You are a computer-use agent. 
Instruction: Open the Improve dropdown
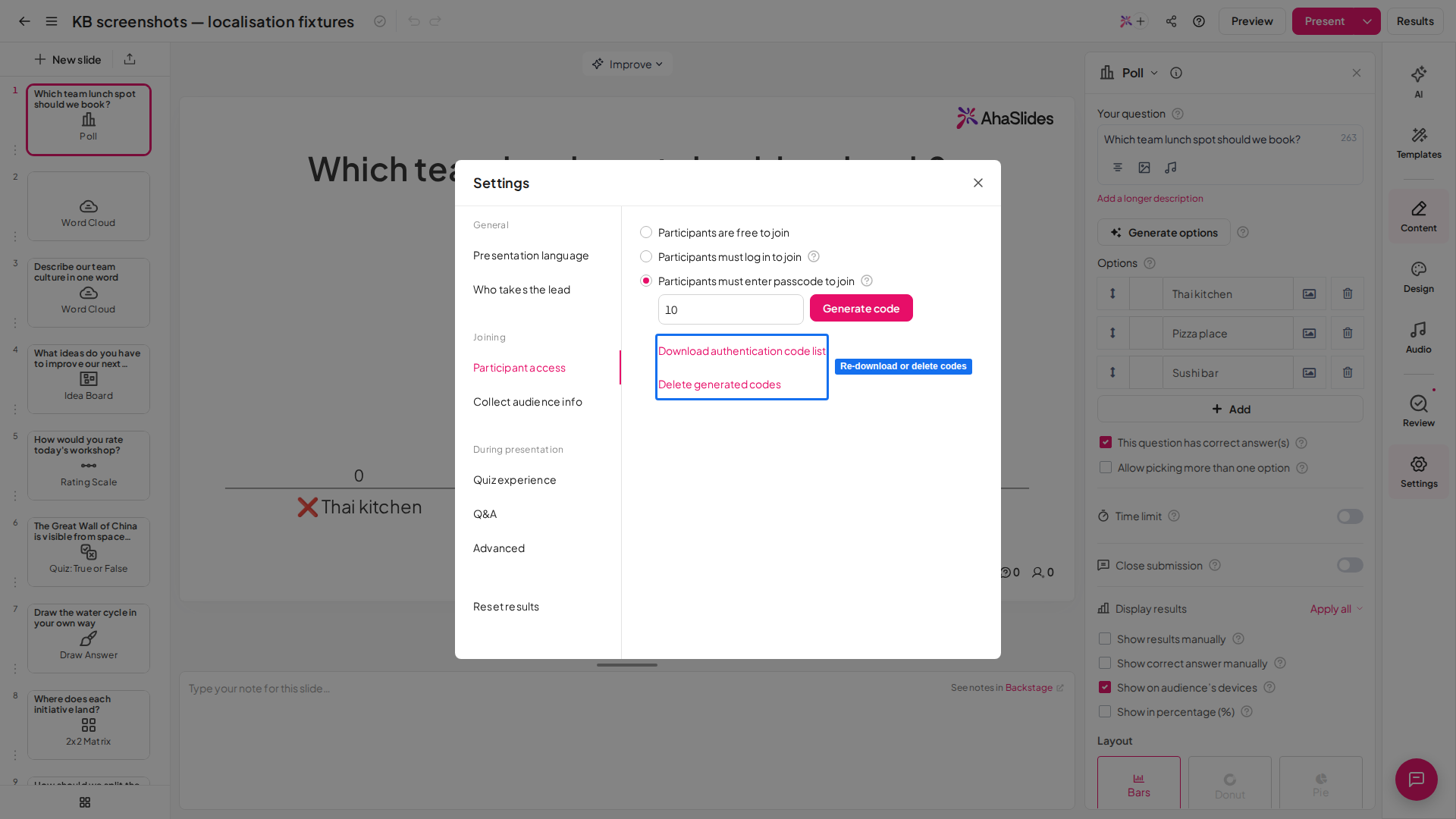tap(627, 64)
